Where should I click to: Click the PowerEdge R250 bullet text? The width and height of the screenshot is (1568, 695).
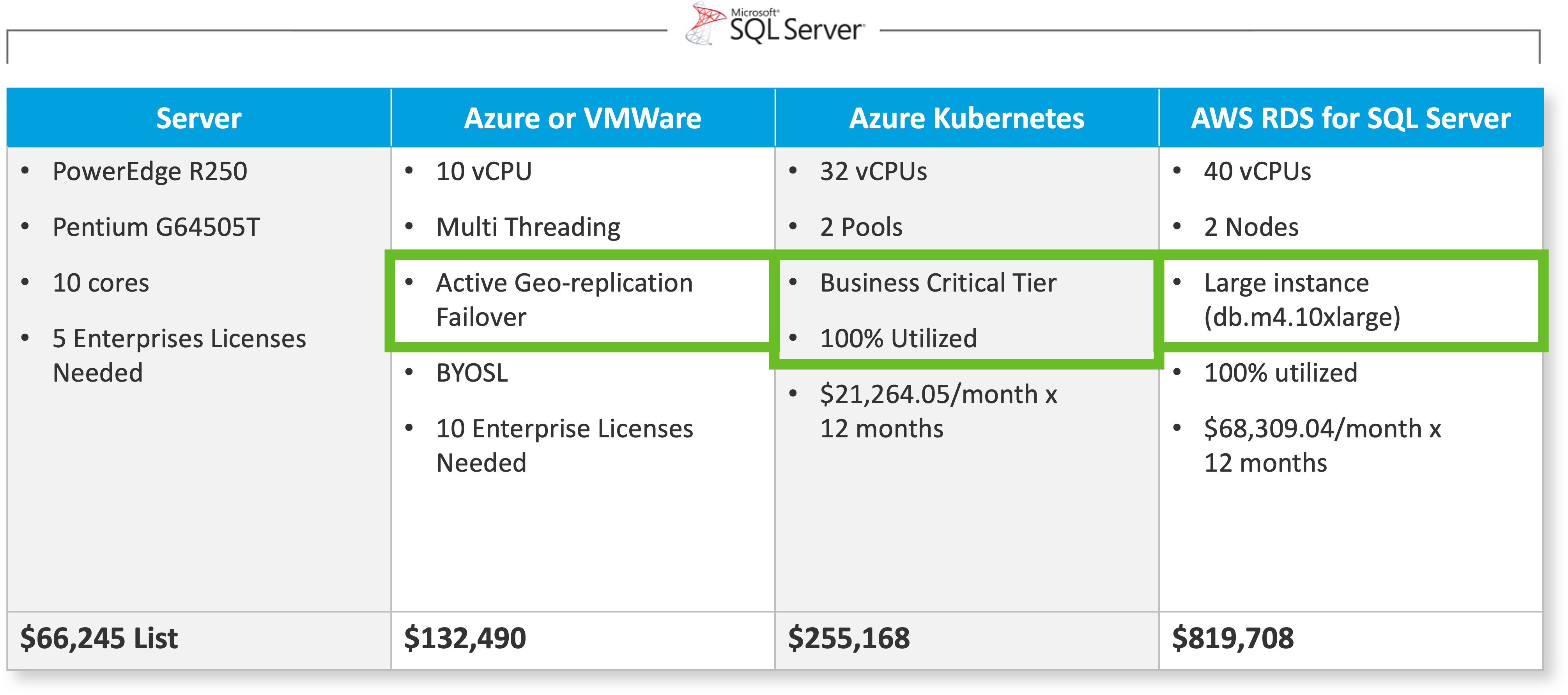tap(150, 172)
